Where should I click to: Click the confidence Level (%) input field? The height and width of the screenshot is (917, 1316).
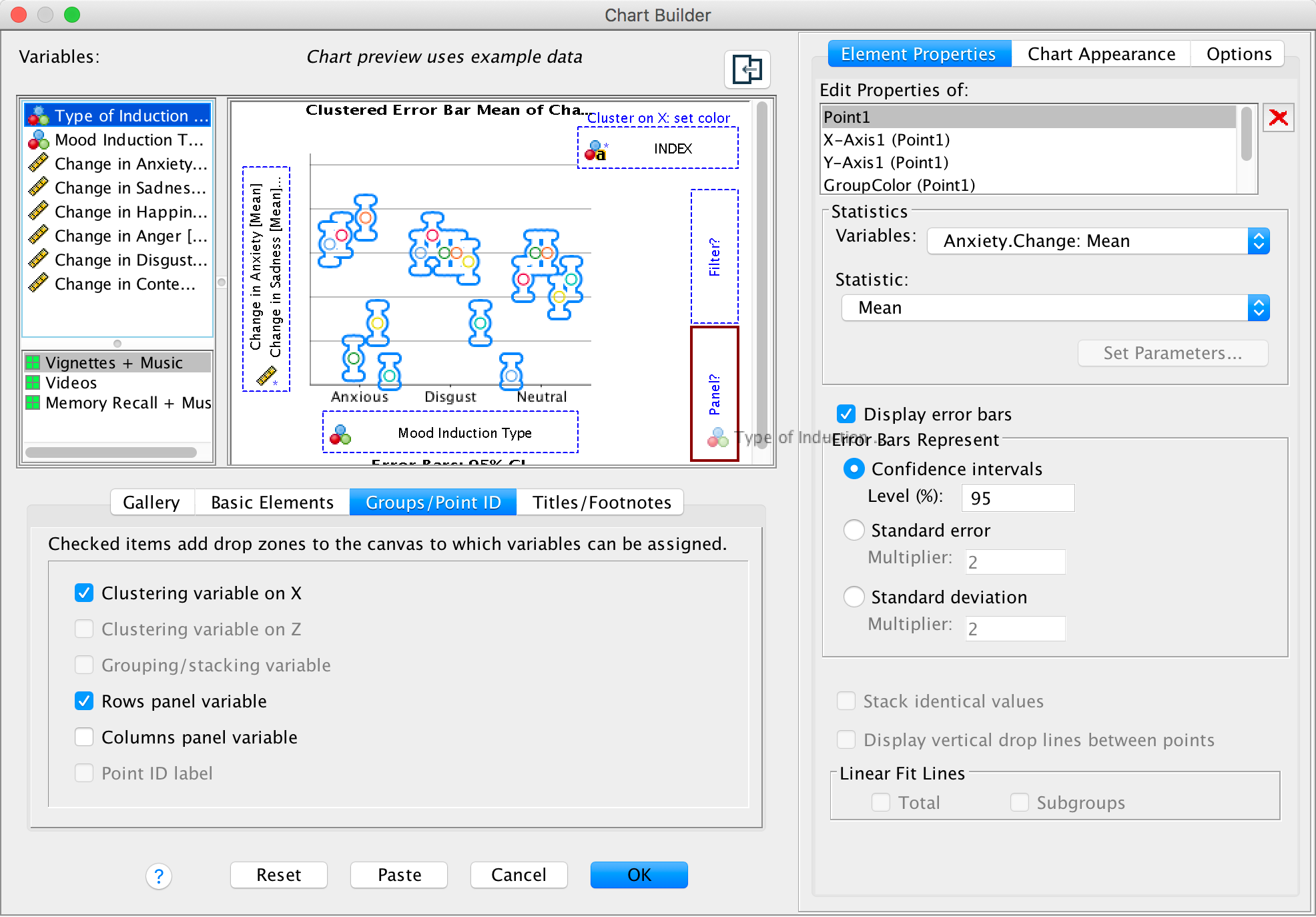(1017, 498)
